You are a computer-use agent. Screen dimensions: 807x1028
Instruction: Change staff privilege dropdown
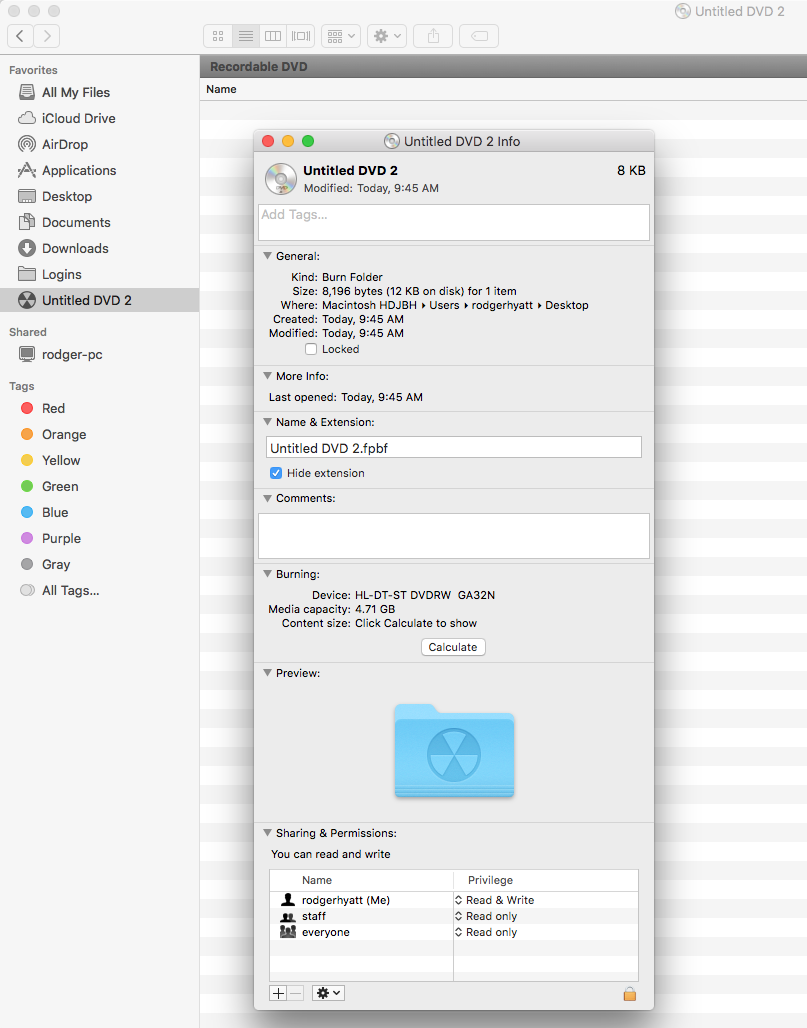tap(486, 917)
